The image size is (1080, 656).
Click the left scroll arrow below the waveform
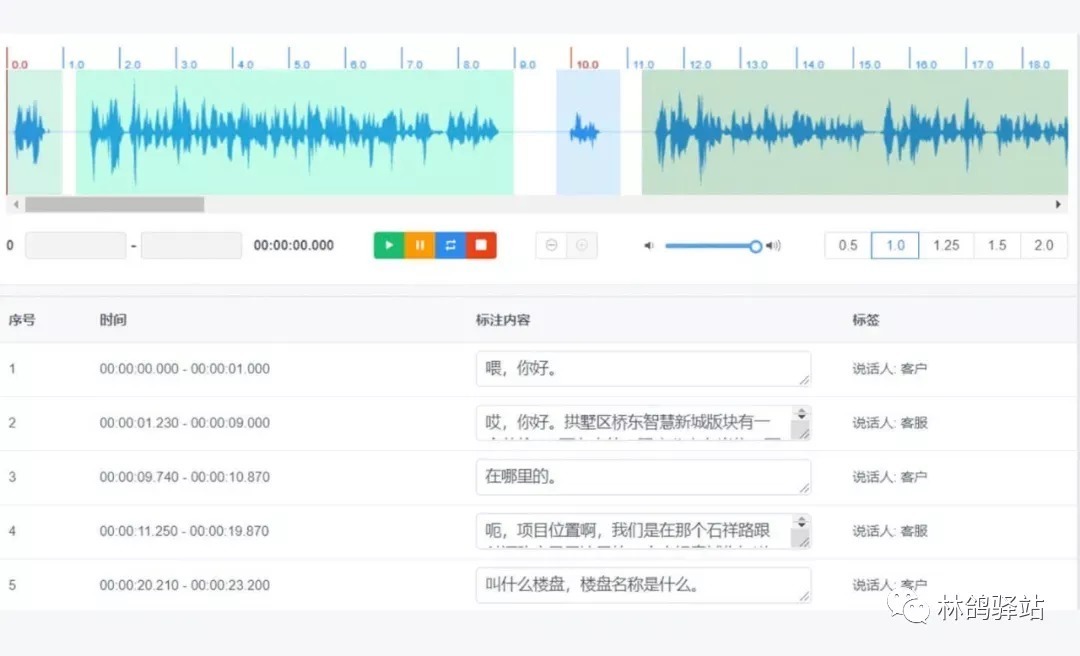point(14,204)
